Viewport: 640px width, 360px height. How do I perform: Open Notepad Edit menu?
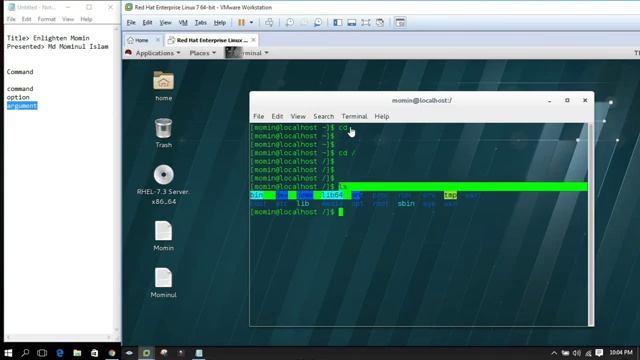[27, 19]
